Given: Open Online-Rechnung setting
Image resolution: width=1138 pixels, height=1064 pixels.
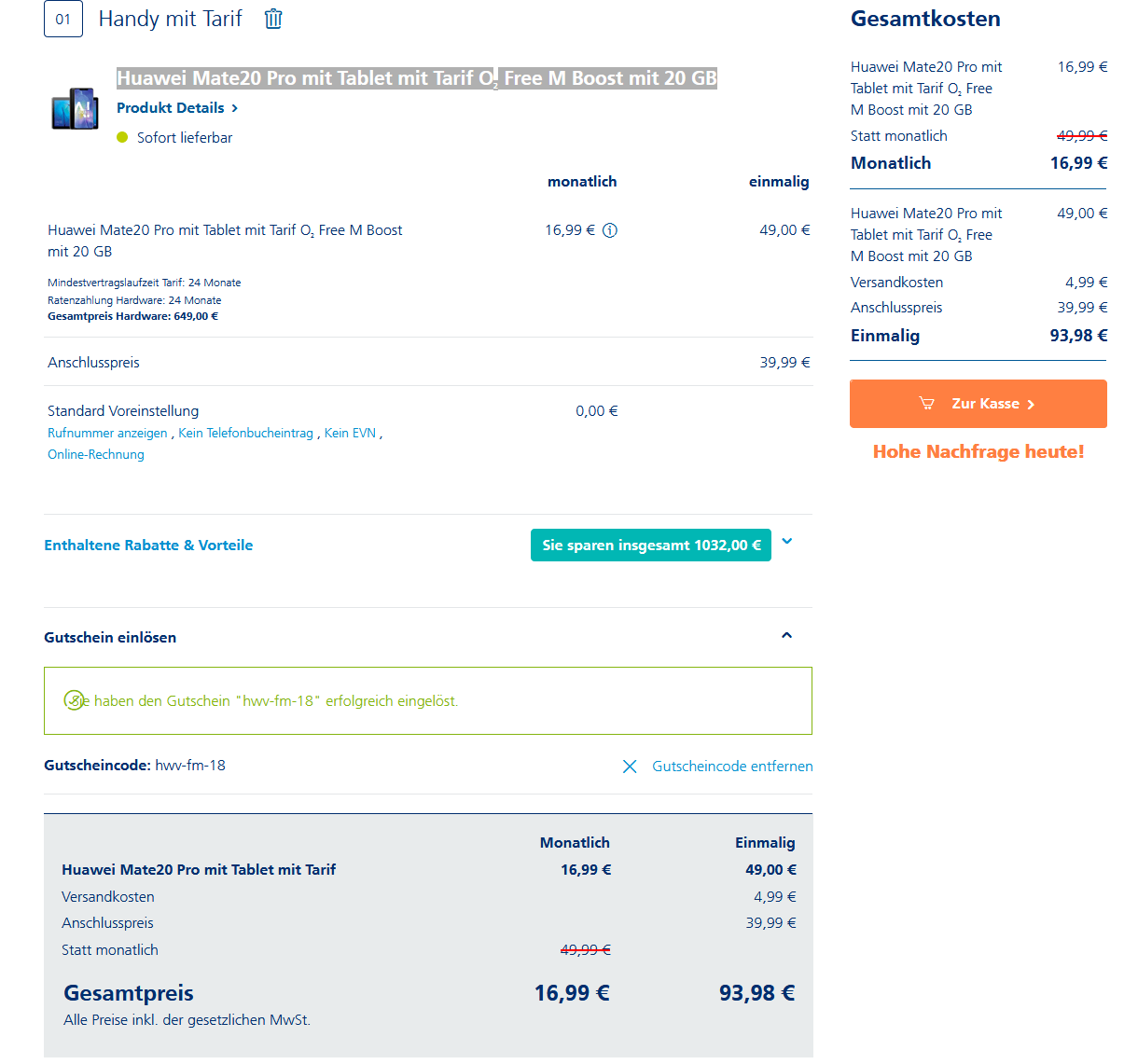Looking at the screenshot, I should [x=96, y=454].
